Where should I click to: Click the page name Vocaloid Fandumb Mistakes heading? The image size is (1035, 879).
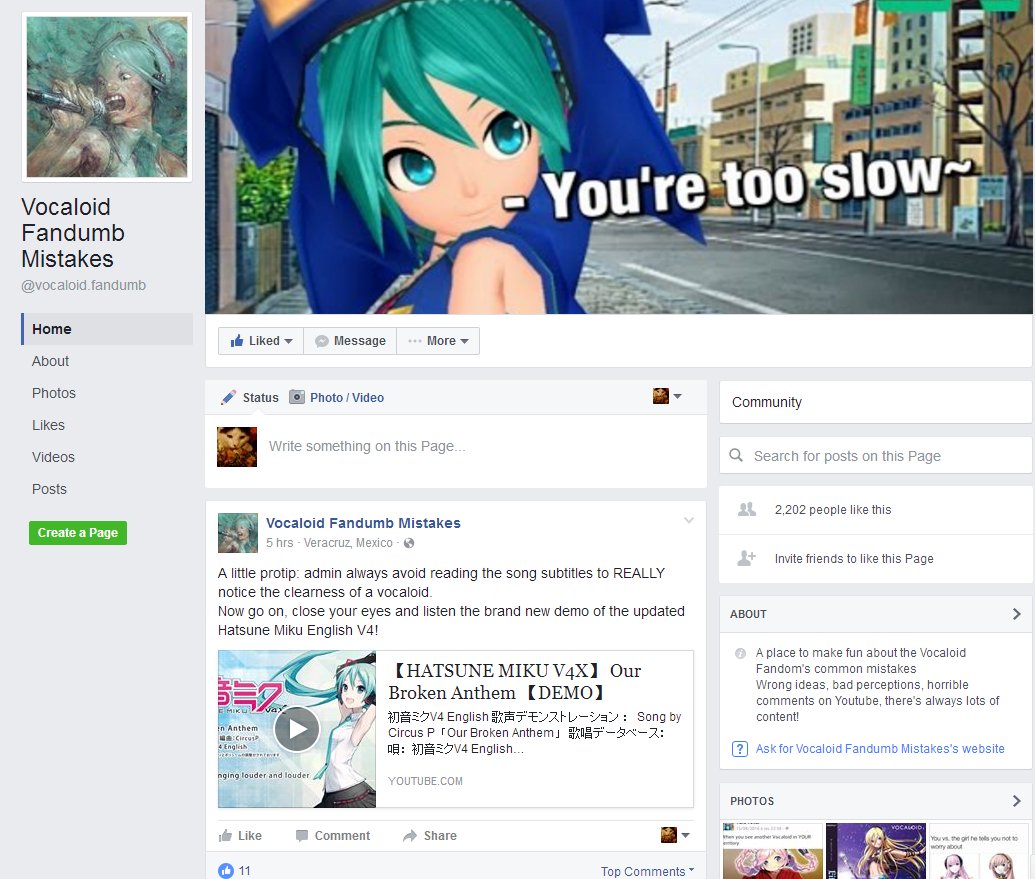73,233
